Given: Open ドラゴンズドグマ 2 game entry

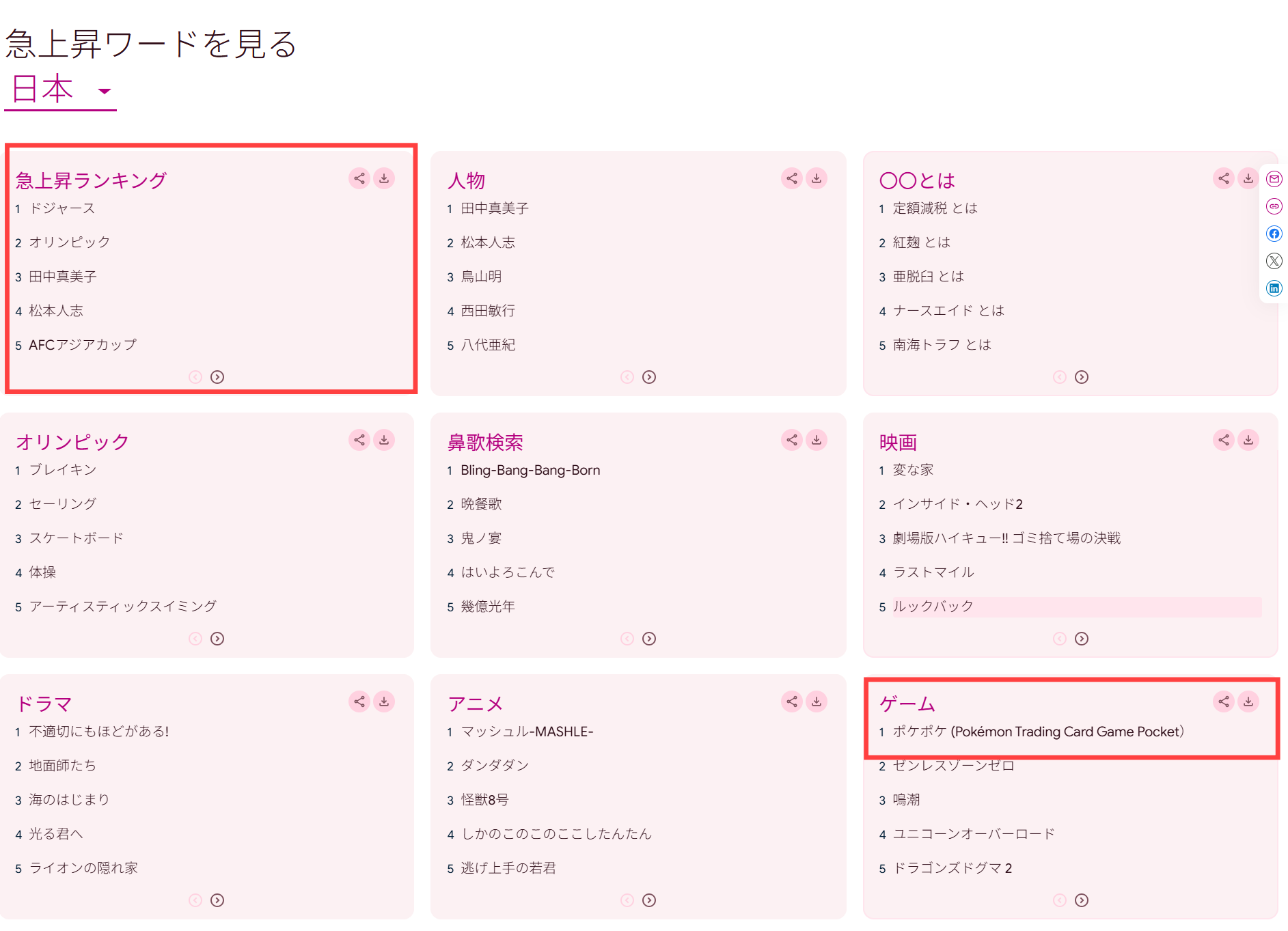Looking at the screenshot, I should click(x=953, y=868).
